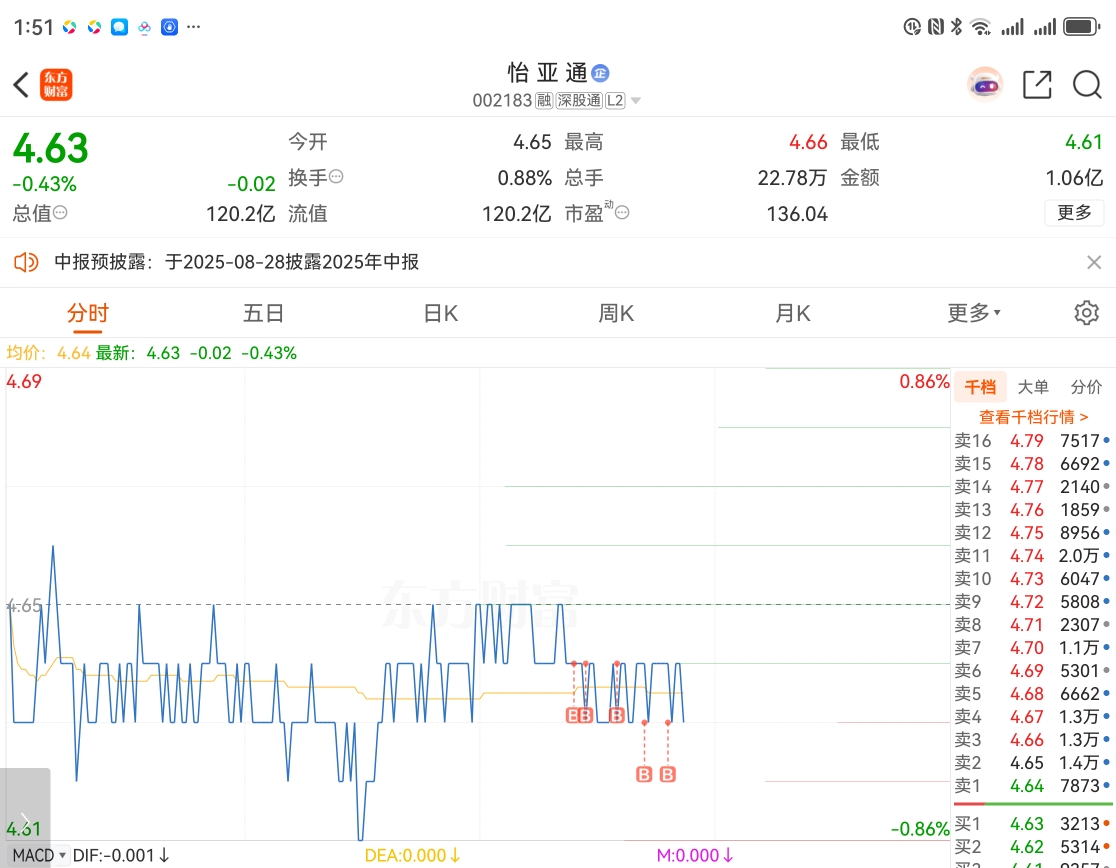Tap the DEA:0.000 indicator value
1116x868 pixels.
(412, 855)
